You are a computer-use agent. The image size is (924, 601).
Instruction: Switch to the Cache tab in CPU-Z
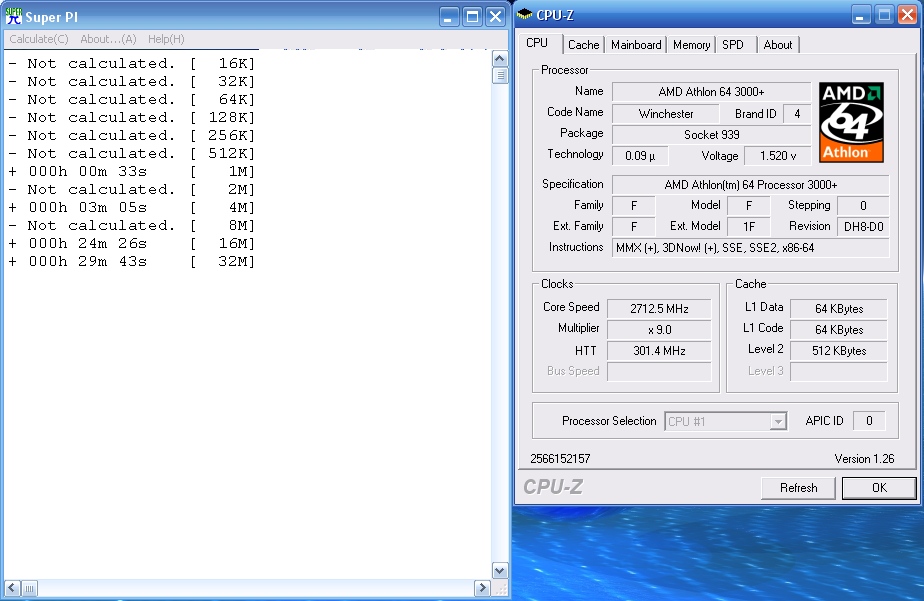click(583, 45)
